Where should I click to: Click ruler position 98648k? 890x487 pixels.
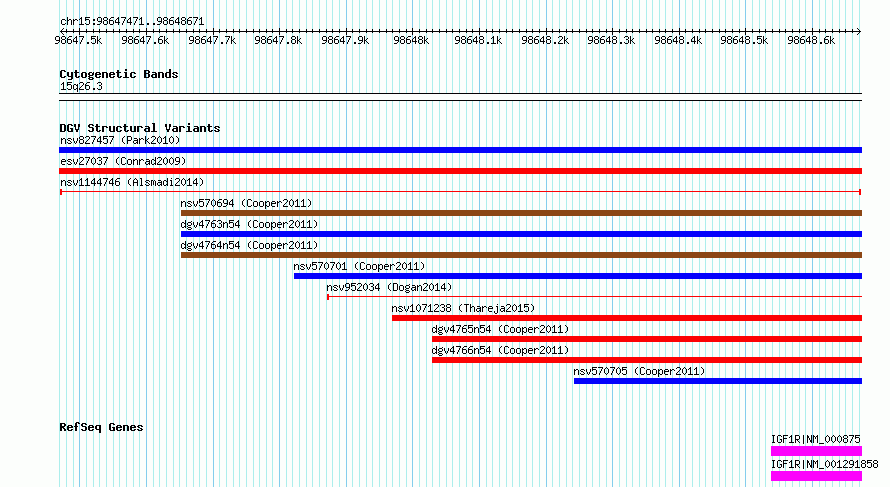pos(412,40)
